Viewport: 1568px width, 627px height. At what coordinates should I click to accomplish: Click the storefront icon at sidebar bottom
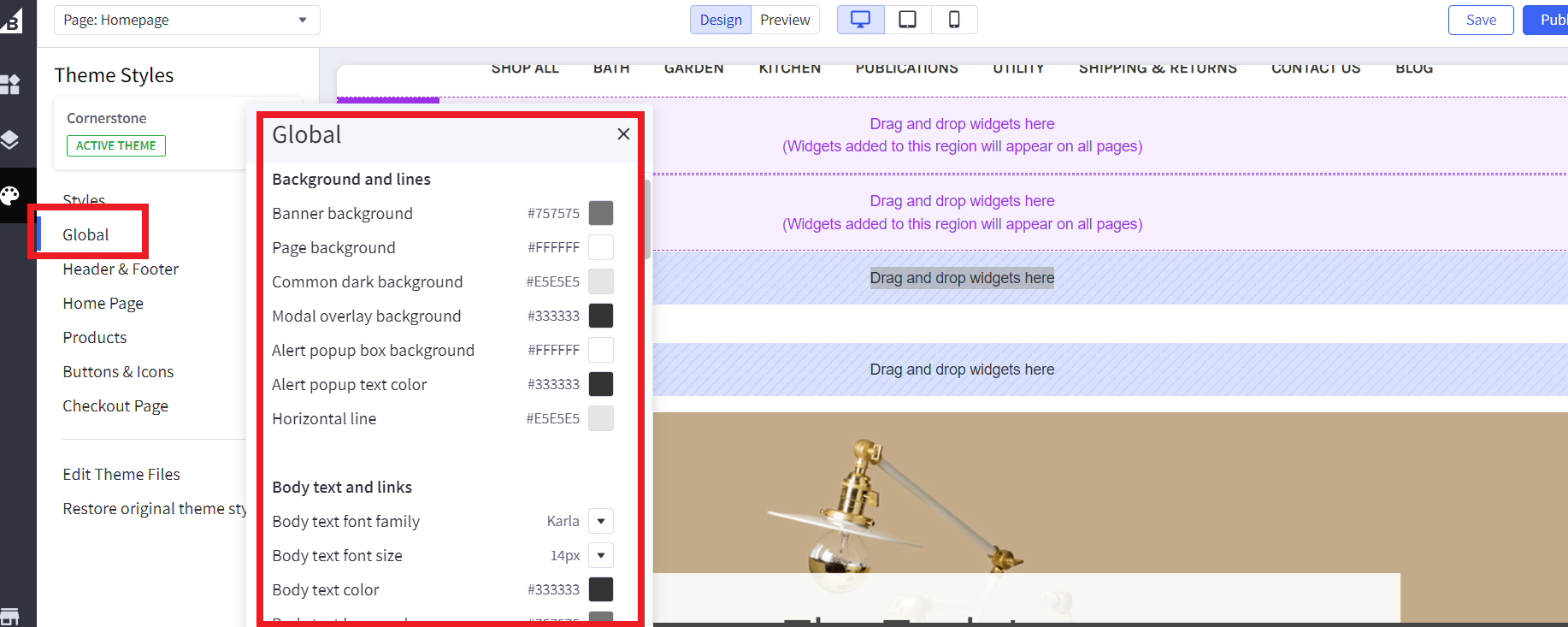tap(10, 616)
